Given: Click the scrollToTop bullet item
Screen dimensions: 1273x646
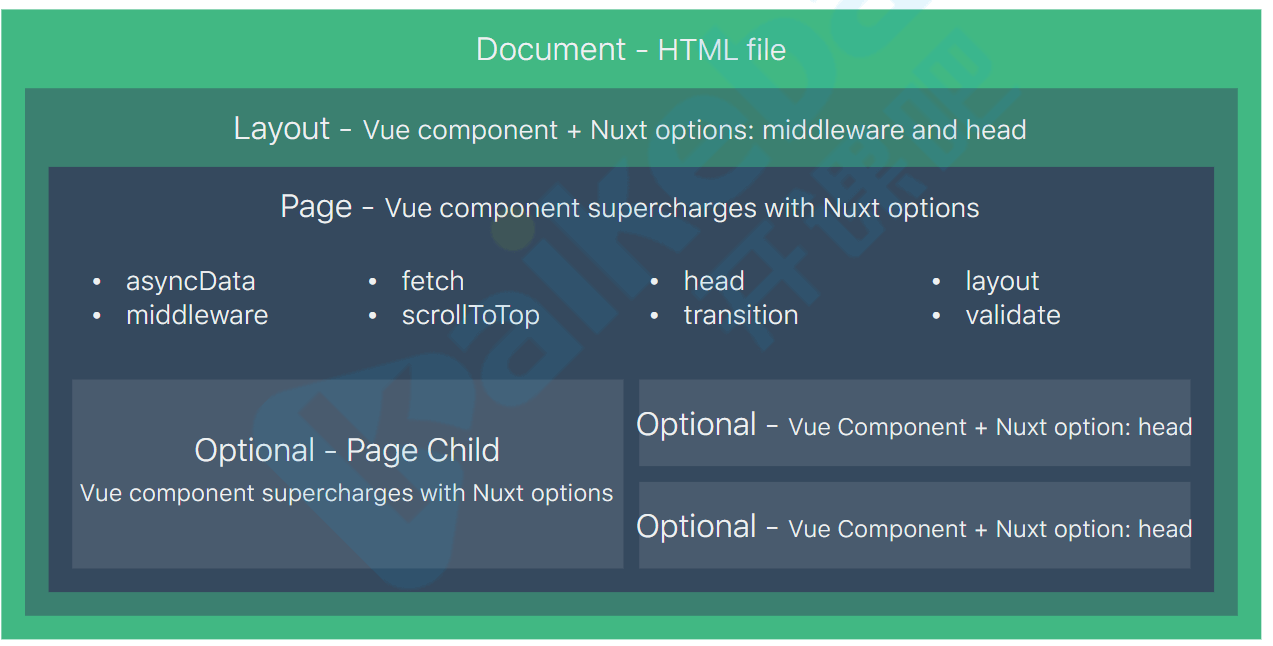Looking at the screenshot, I should (470, 315).
